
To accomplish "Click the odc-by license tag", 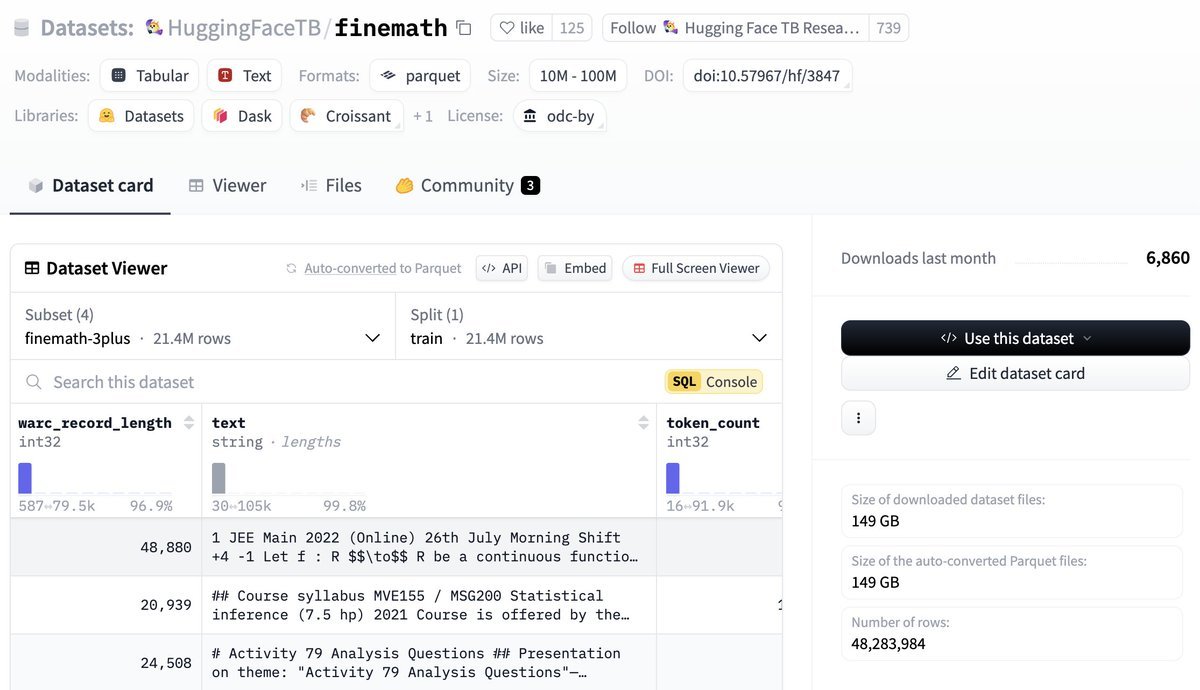I will click(x=559, y=116).
